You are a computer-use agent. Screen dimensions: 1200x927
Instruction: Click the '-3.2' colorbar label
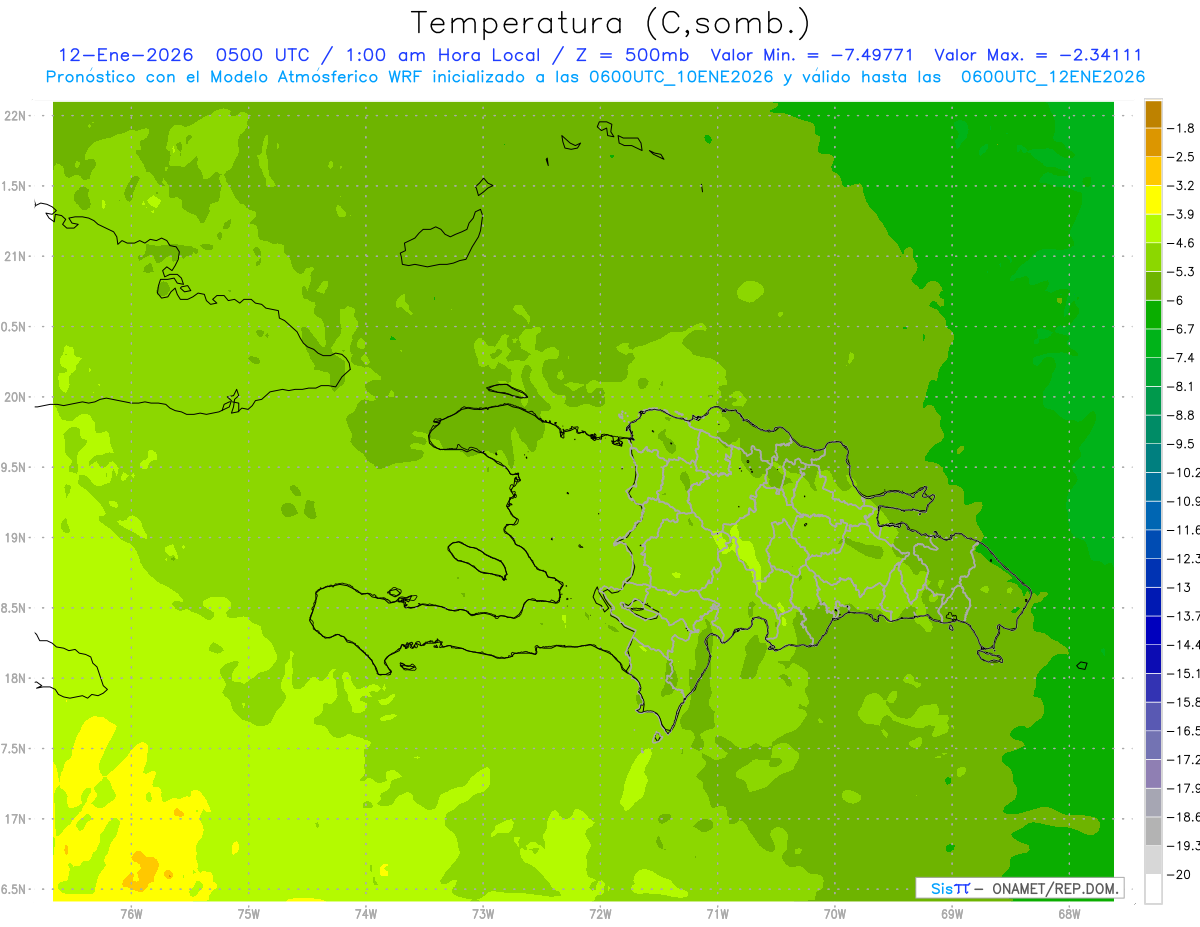click(x=1181, y=186)
